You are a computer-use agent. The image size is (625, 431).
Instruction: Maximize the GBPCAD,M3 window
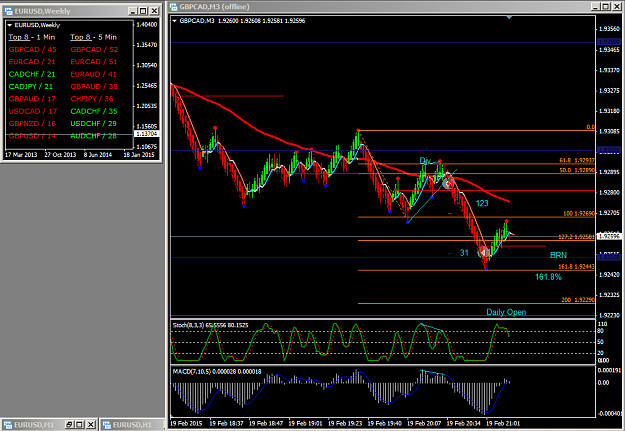pyautogui.click(x=605, y=6)
